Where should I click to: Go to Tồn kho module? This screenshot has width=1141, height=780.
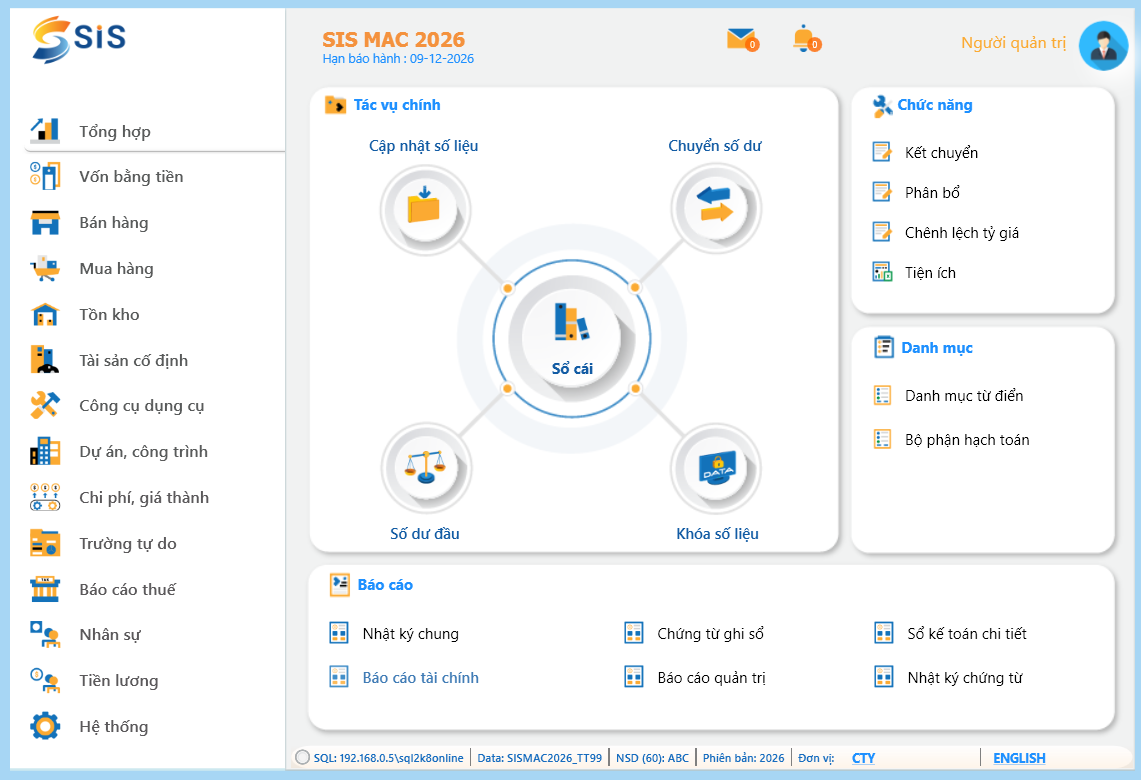coord(109,315)
